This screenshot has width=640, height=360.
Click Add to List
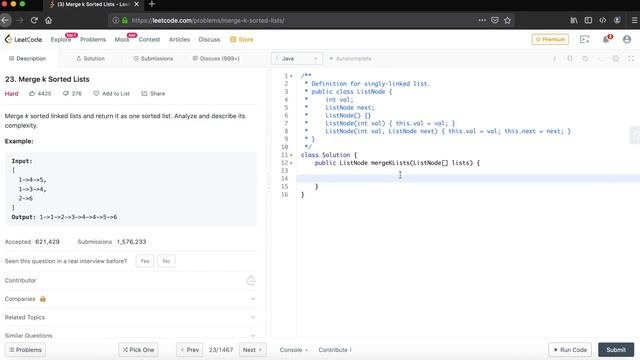[x=111, y=93]
